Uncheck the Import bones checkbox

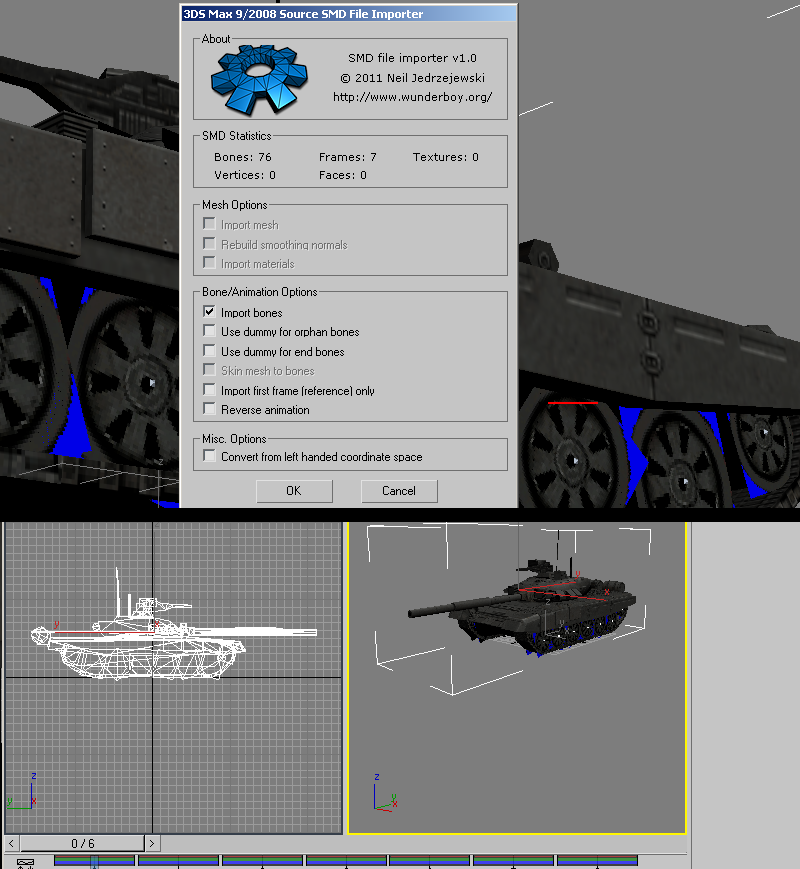pyautogui.click(x=209, y=312)
